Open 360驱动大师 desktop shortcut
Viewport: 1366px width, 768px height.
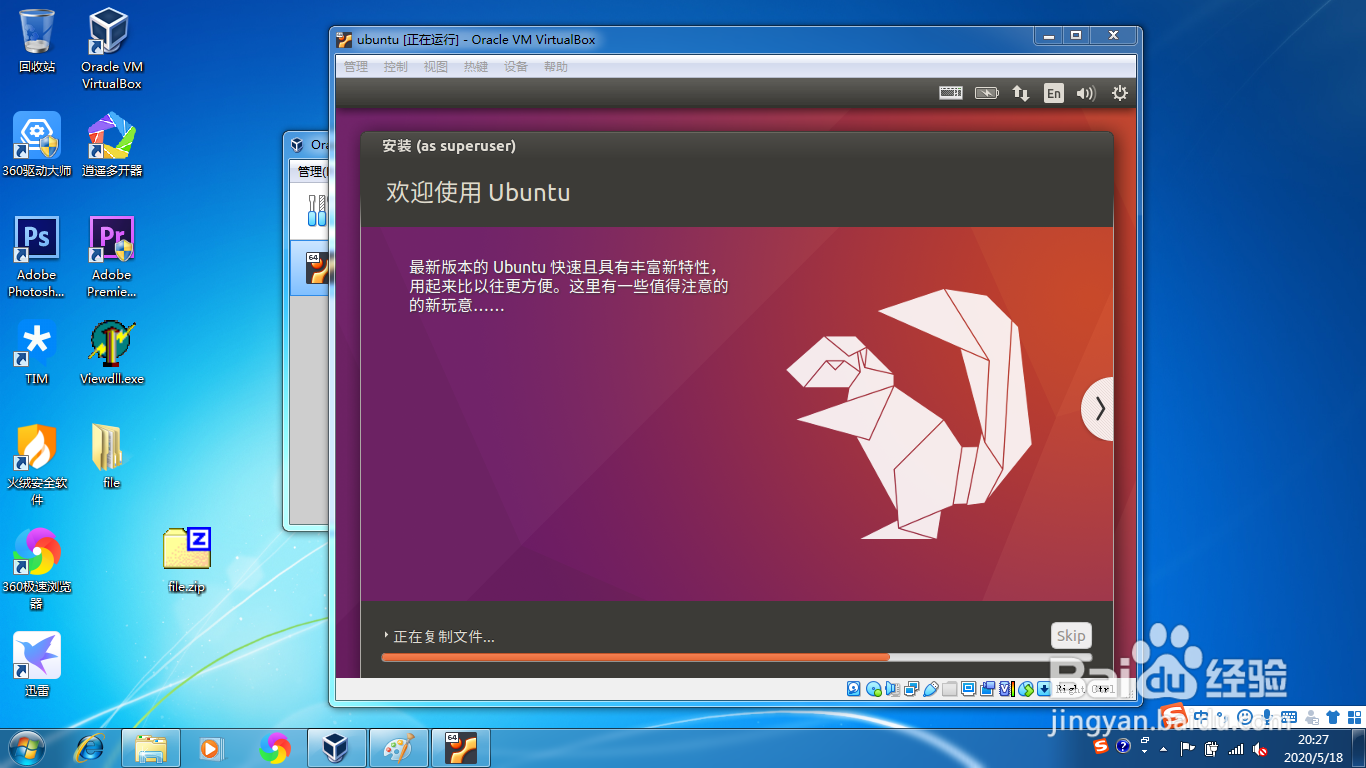coord(37,145)
